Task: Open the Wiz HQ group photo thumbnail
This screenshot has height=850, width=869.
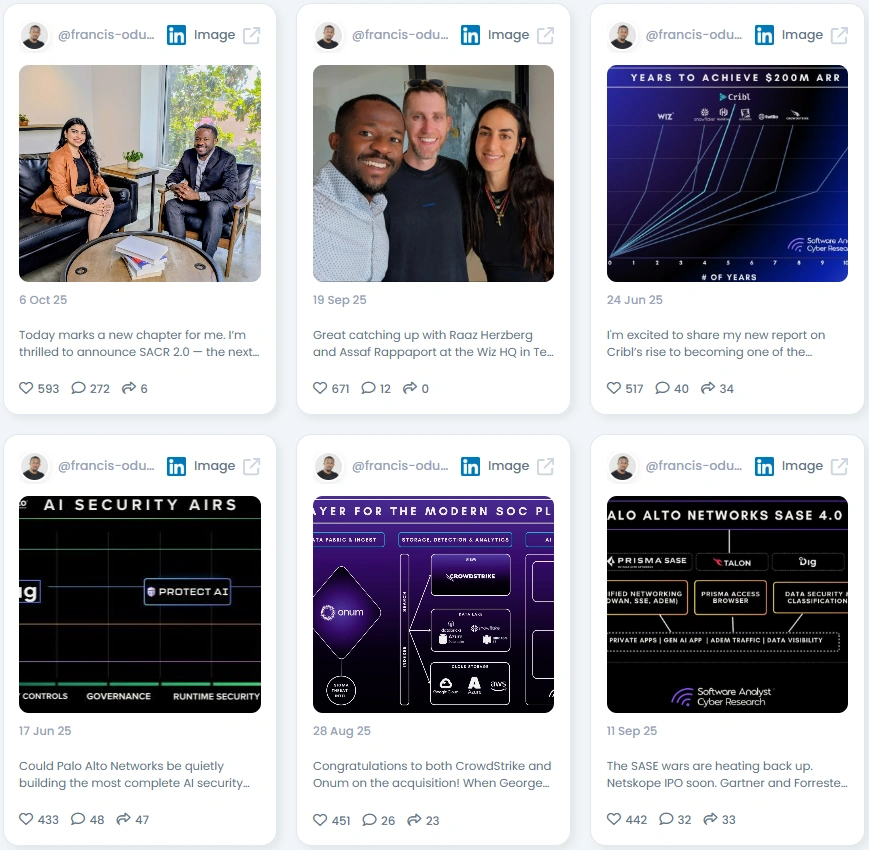Action: [433, 173]
